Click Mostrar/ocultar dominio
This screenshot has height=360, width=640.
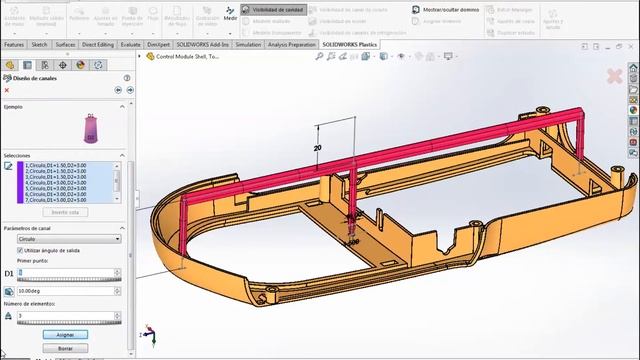[446, 9]
